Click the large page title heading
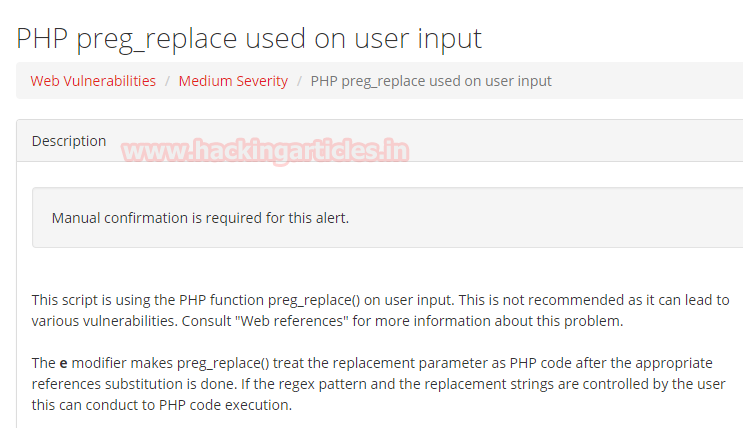This screenshot has height=428, width=743. [x=249, y=38]
